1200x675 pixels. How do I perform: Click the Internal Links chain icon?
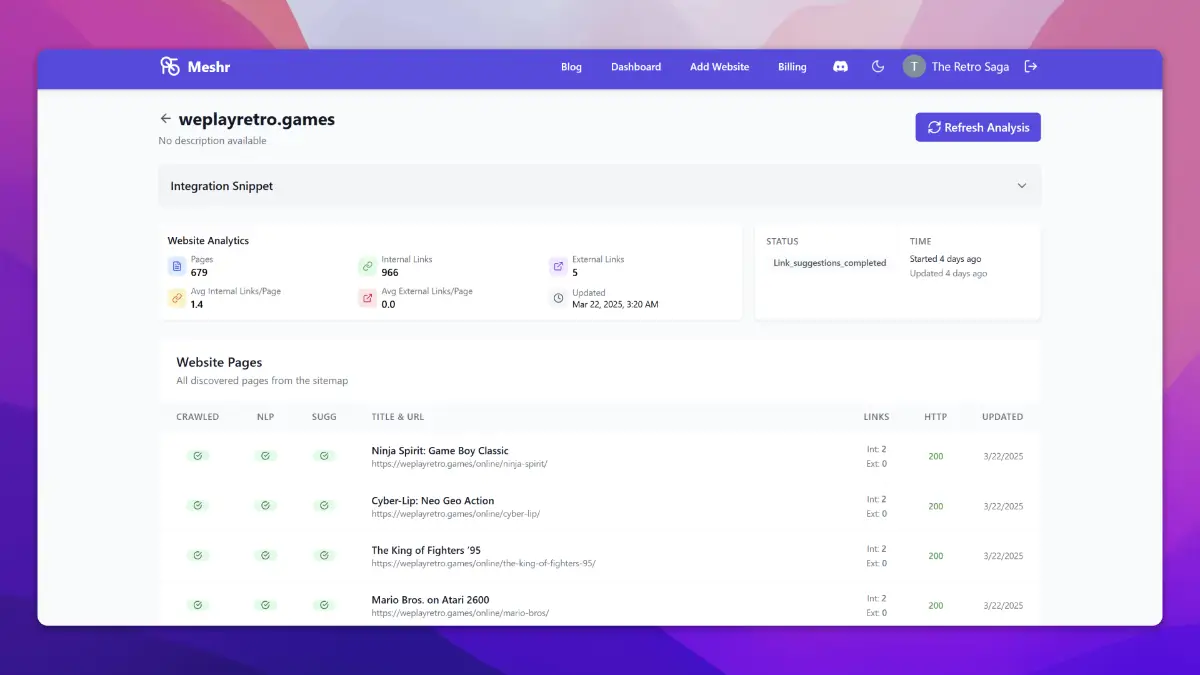click(x=367, y=266)
